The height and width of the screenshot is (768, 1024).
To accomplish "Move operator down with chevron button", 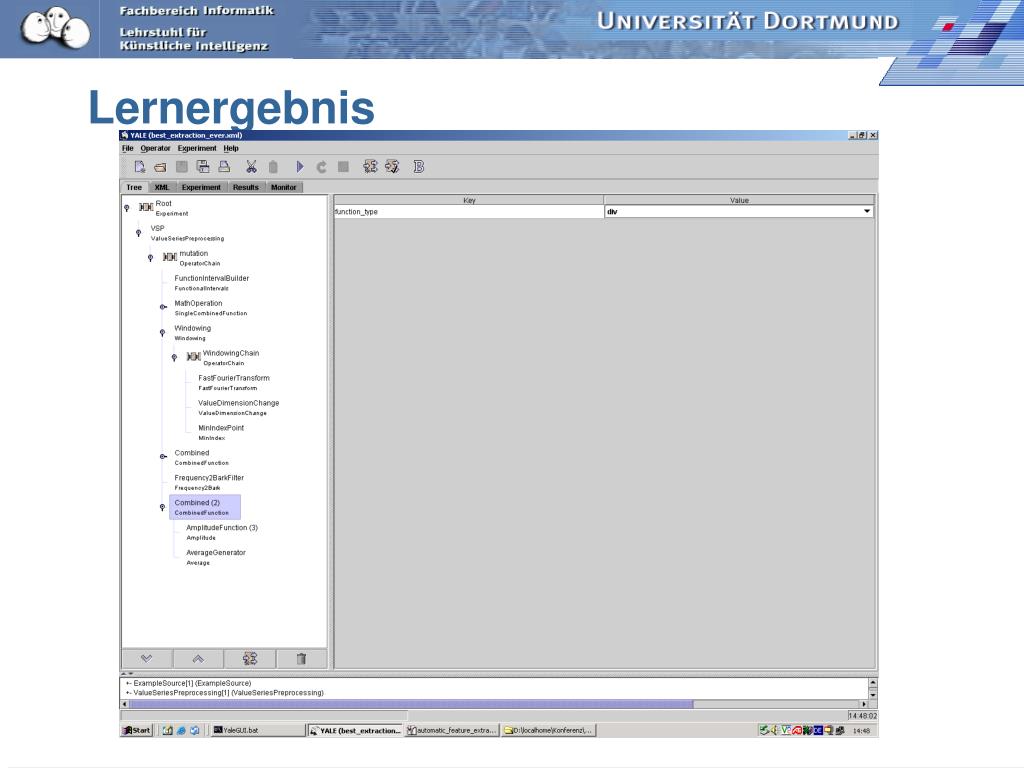I will point(146,658).
